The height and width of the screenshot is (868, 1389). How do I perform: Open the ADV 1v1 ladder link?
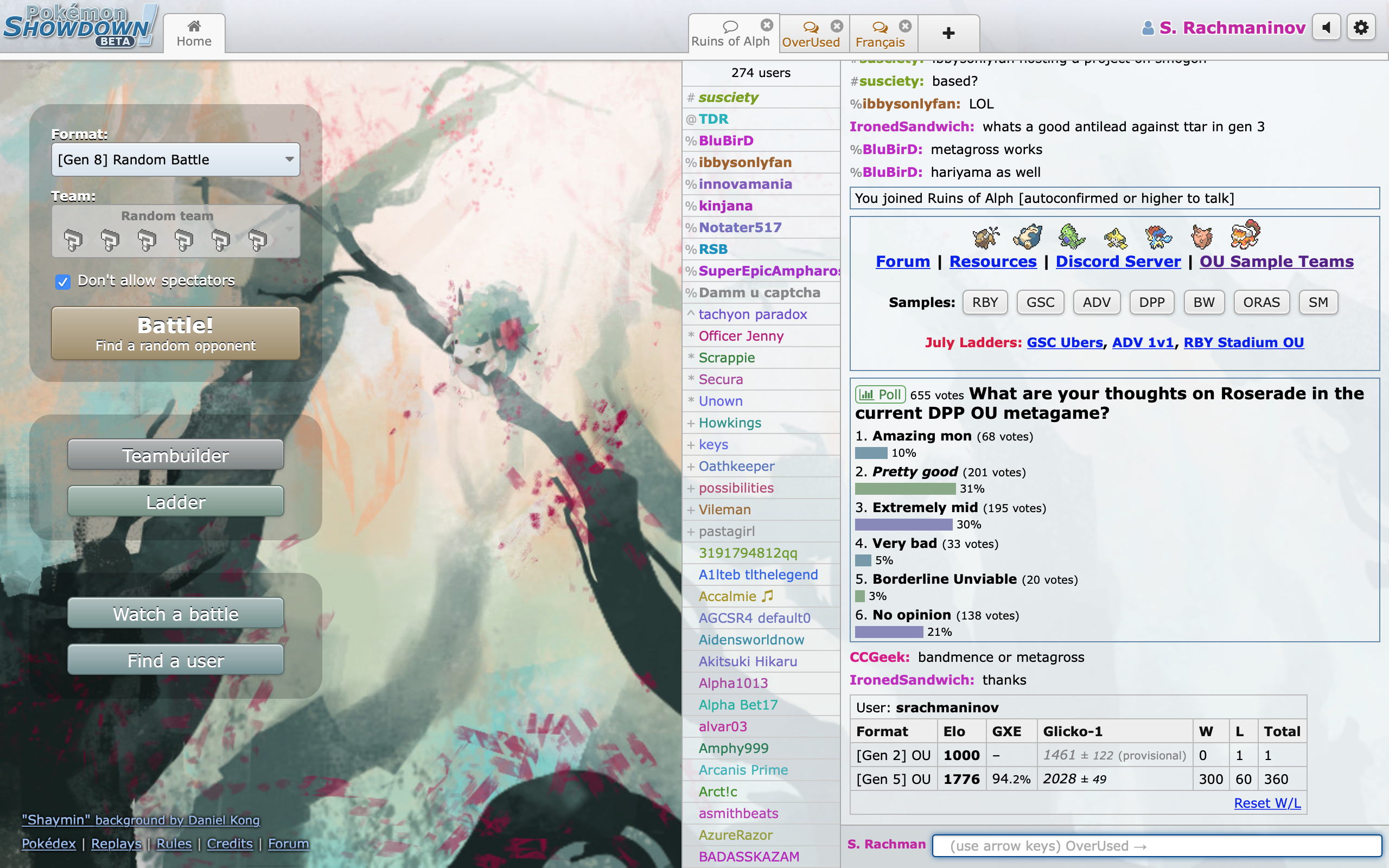point(1143,343)
